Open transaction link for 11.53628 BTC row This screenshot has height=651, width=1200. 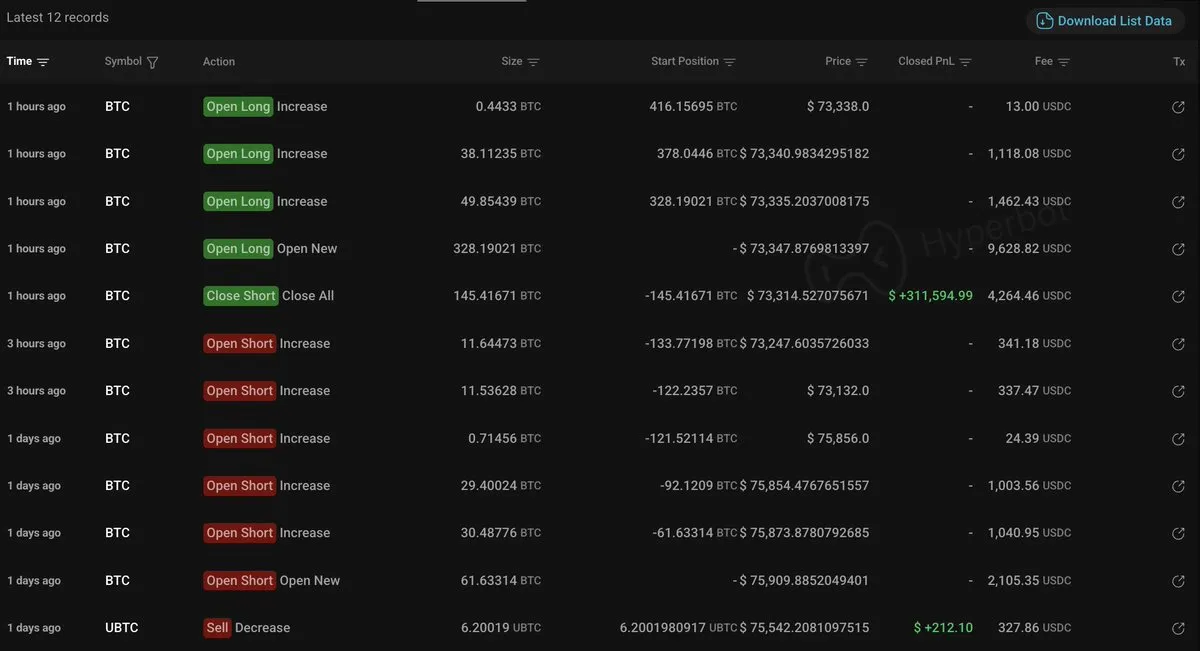click(1178, 391)
